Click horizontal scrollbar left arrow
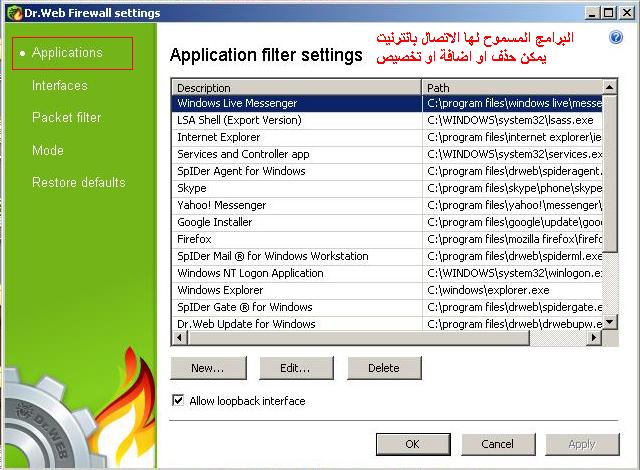 coord(179,338)
